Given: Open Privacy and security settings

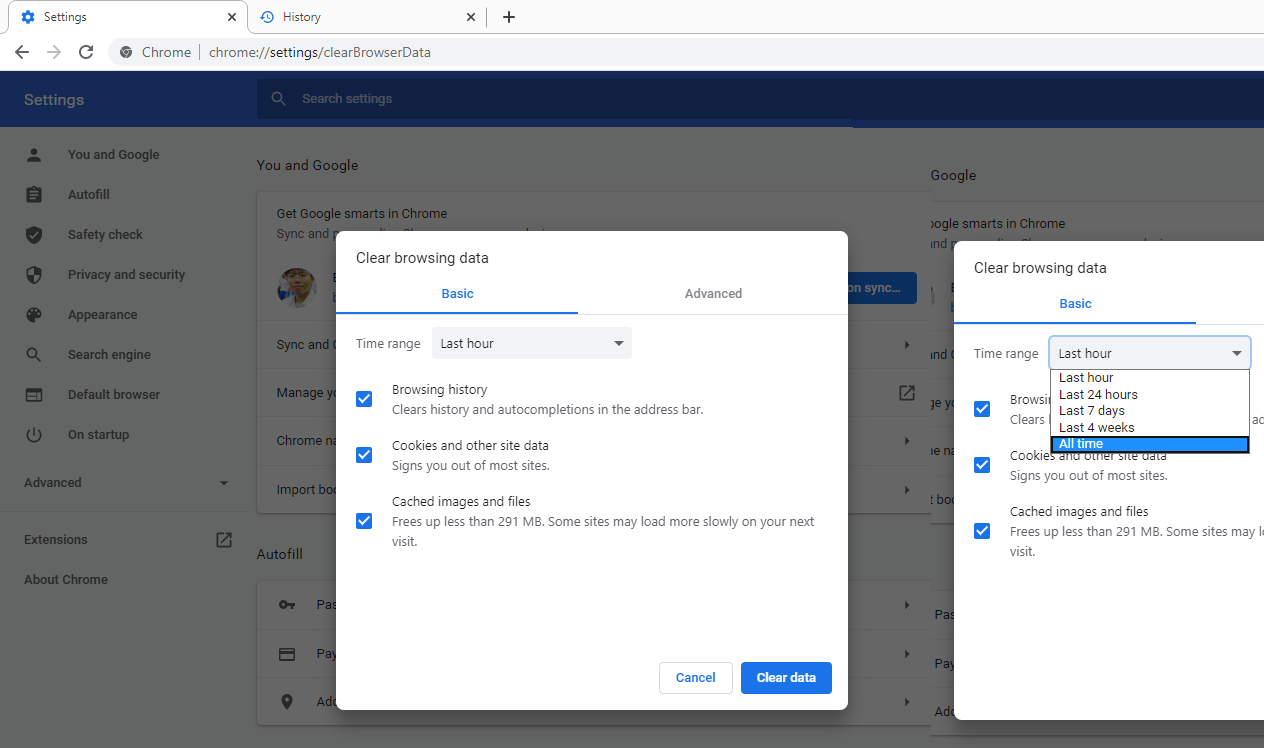Looking at the screenshot, I should point(126,275).
